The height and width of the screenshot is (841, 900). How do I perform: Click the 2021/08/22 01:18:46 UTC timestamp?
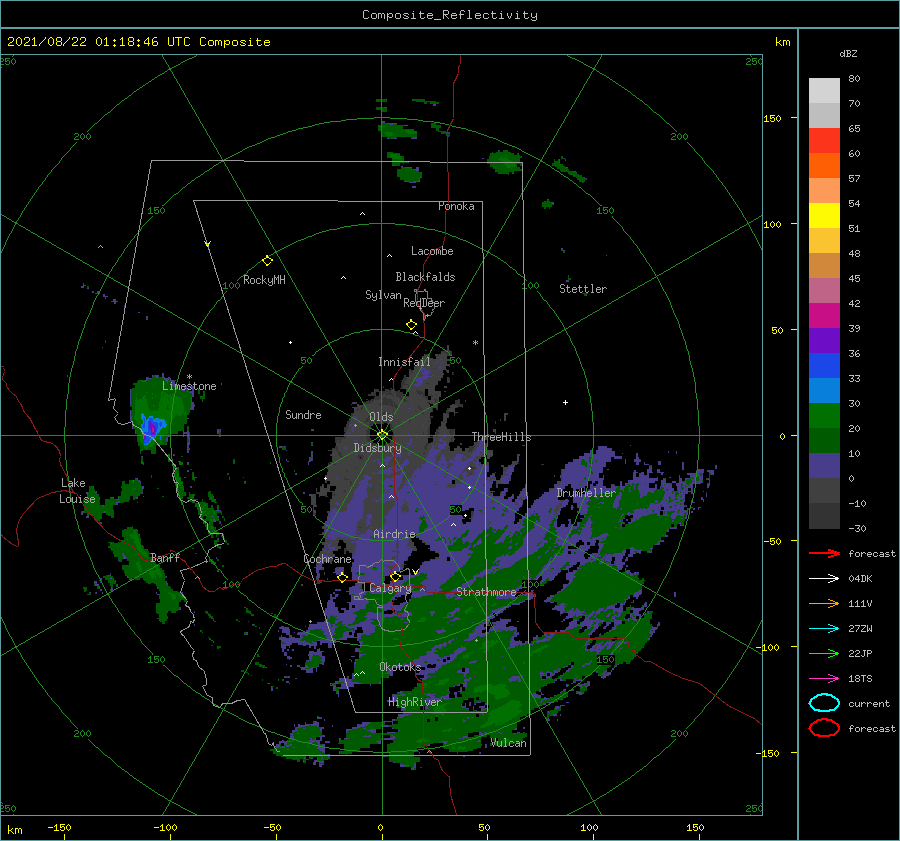pos(99,42)
